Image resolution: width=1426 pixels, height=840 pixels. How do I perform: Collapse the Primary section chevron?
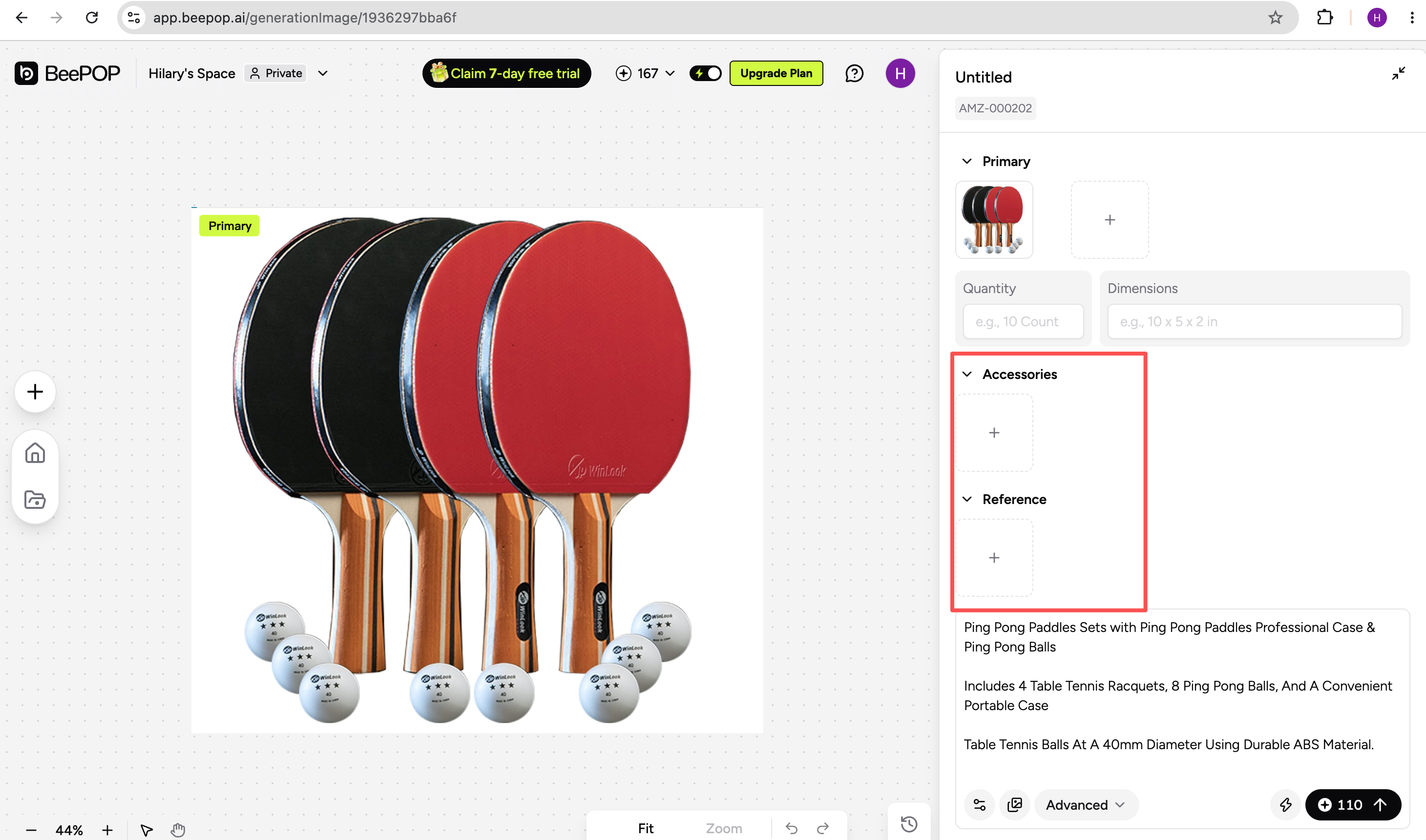(967, 161)
